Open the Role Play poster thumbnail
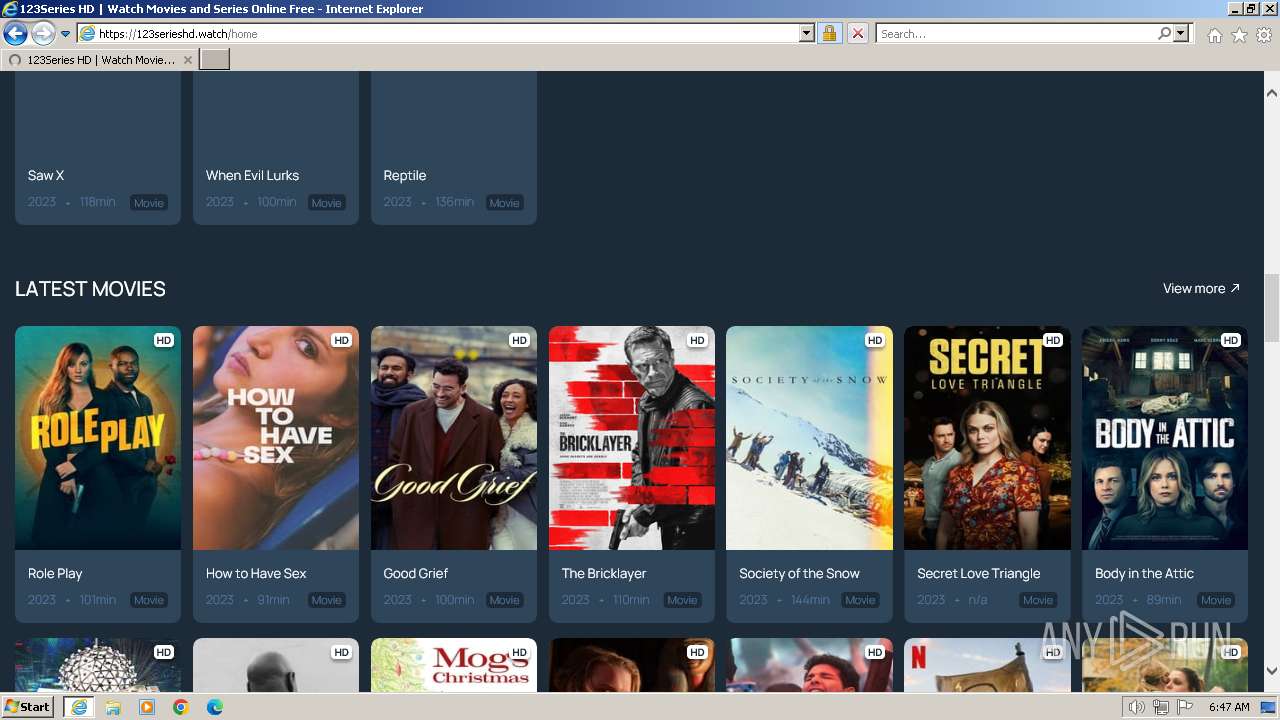Viewport: 1280px width, 720px height. tap(98, 438)
